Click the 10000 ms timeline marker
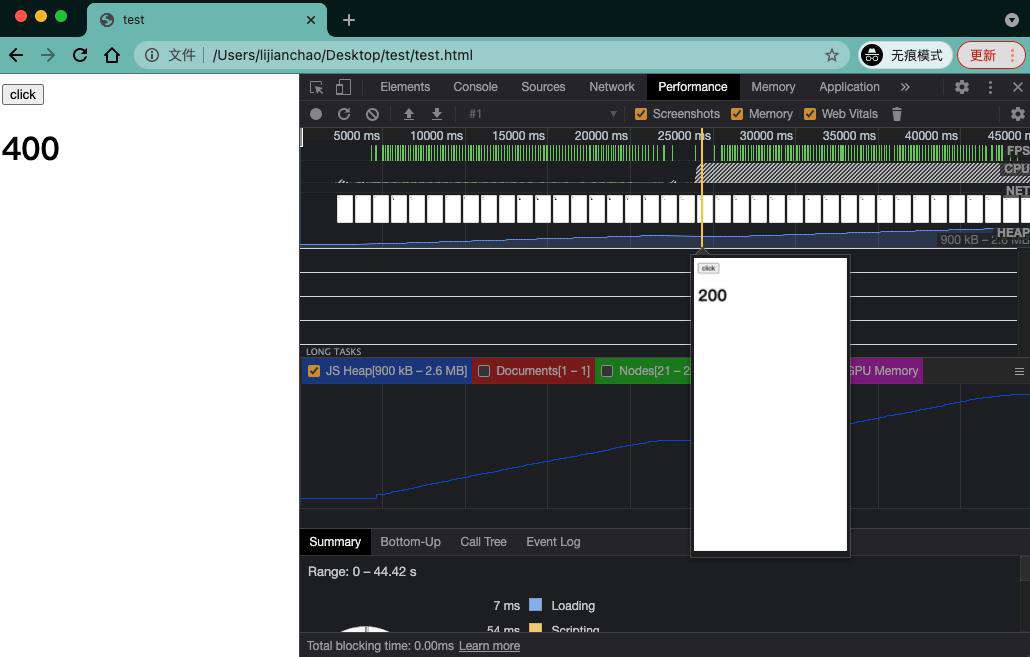 [436, 135]
